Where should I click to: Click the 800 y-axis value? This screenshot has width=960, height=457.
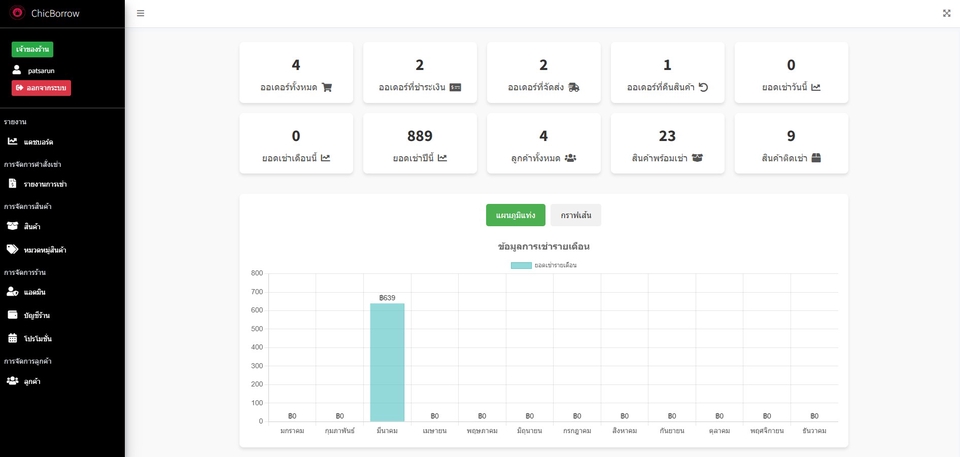coord(257,273)
